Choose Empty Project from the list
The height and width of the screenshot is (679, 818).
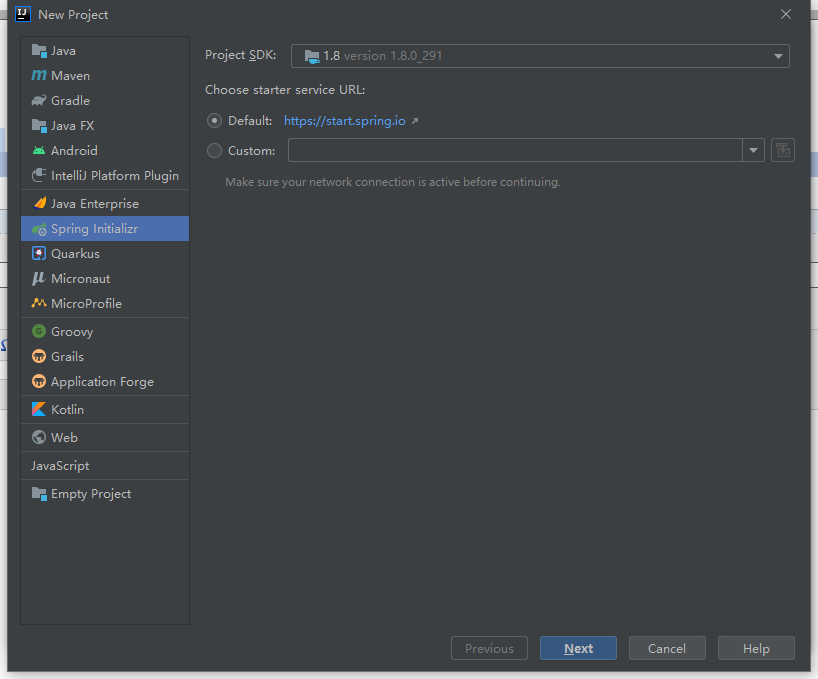90,494
